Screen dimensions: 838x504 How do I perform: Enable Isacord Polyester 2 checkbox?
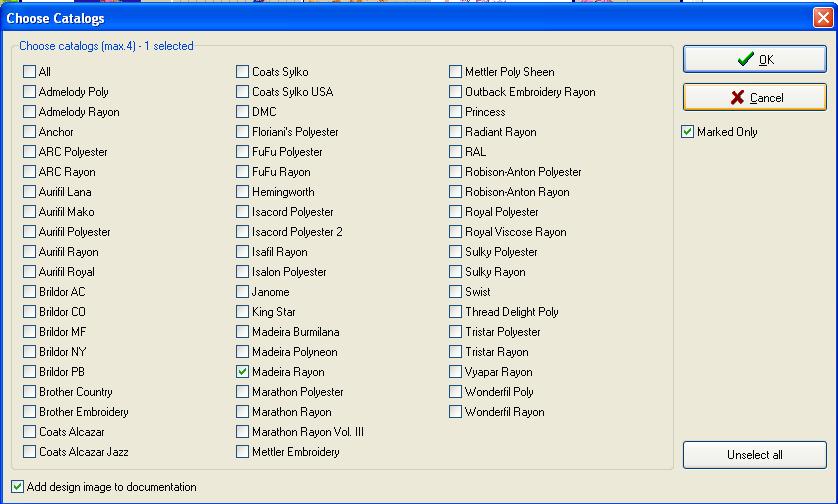click(242, 231)
